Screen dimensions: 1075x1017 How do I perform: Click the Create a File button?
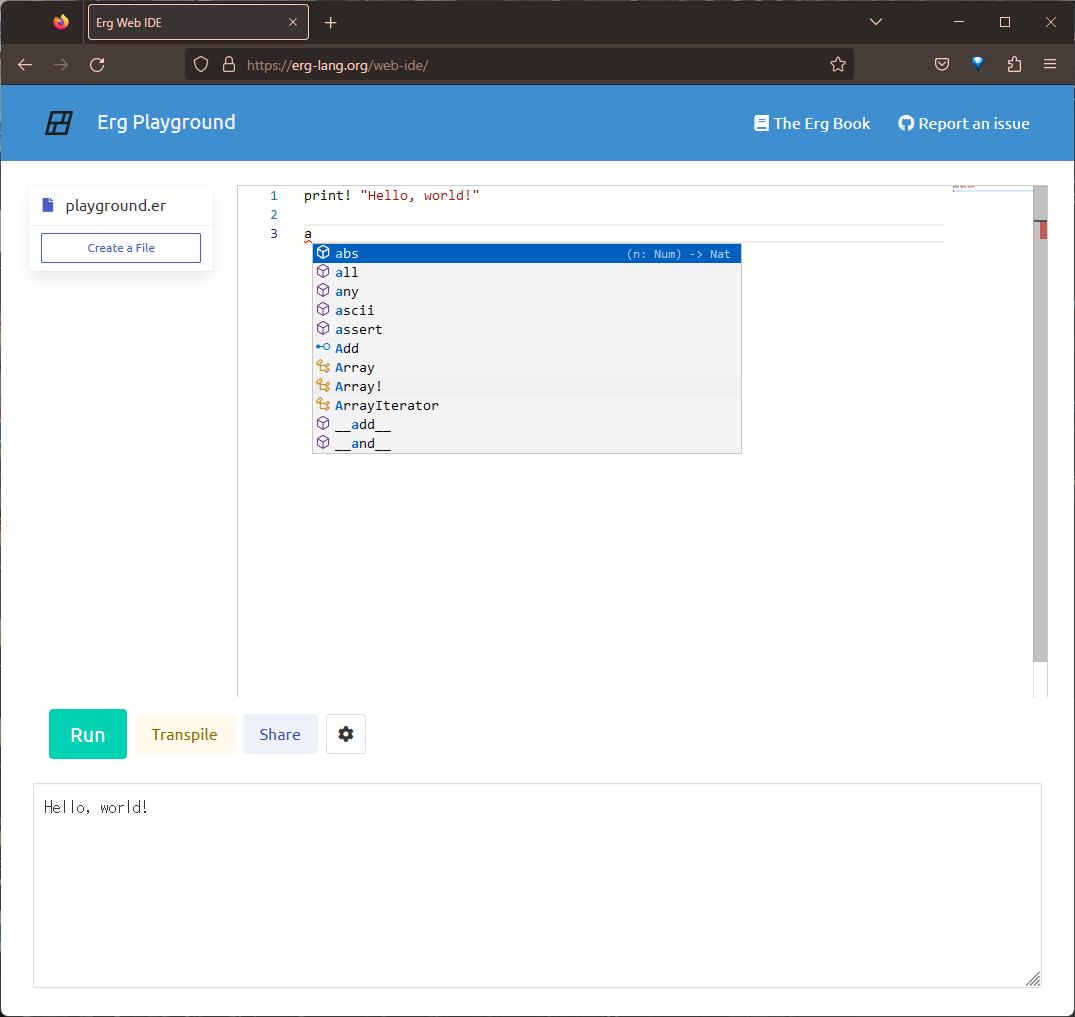[121, 248]
